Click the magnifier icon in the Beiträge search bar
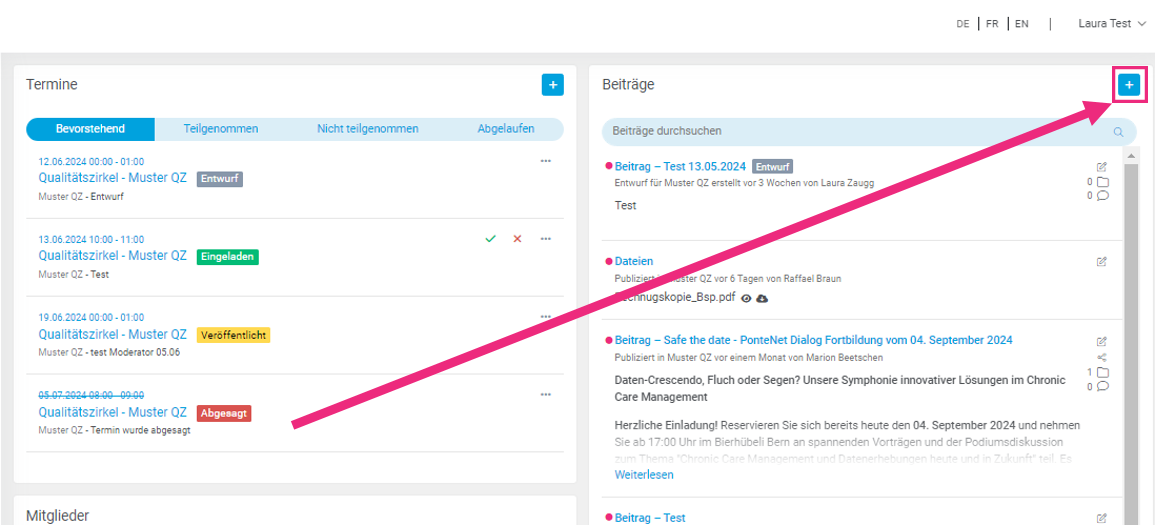This screenshot has width=1155, height=525. point(1118,132)
